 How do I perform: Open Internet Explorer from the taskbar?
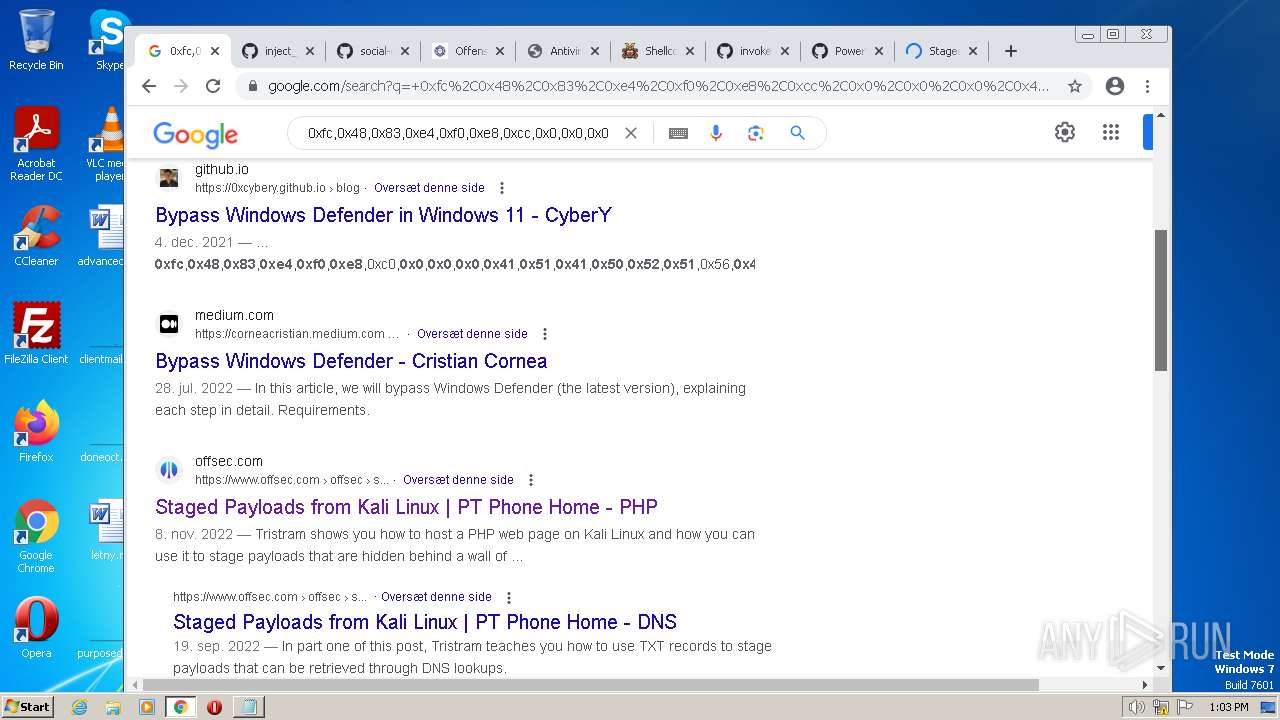pos(79,707)
